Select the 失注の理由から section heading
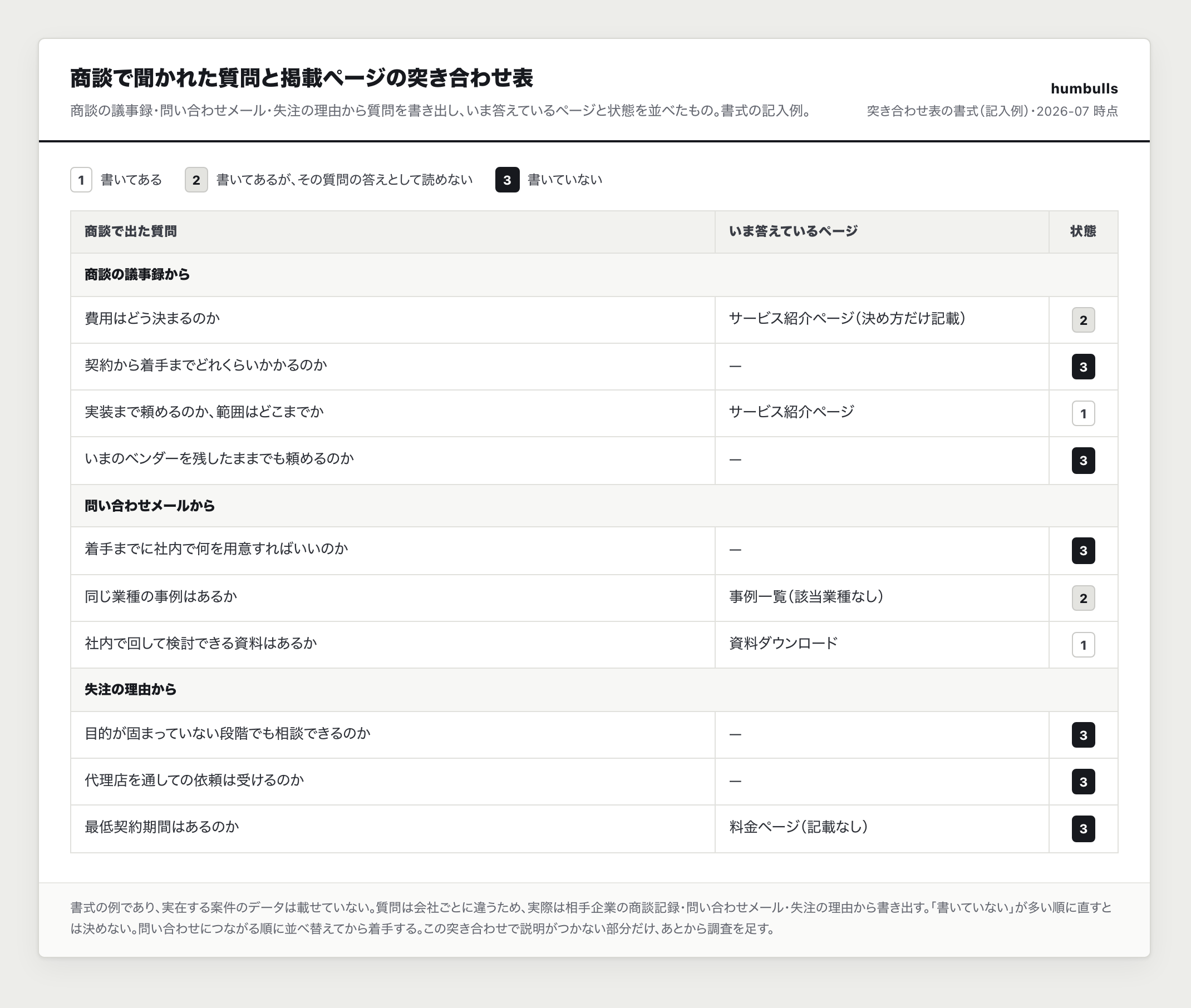The width and height of the screenshot is (1191, 1008). coord(130,690)
